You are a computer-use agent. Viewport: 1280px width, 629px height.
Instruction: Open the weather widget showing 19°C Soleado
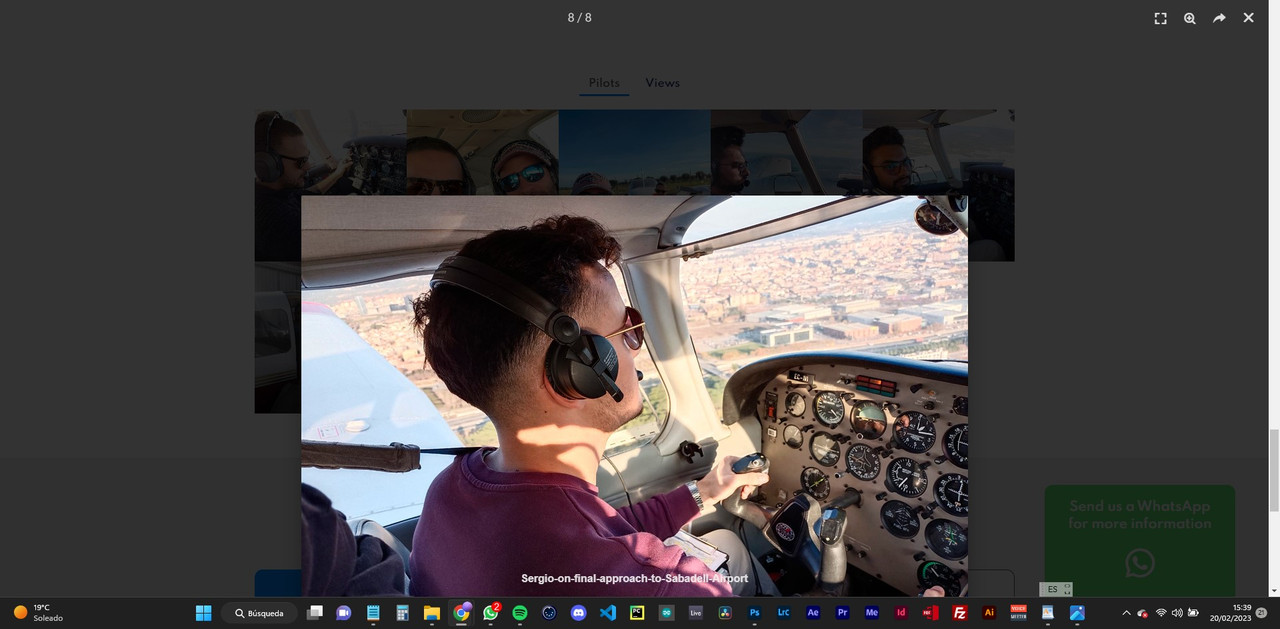[39, 613]
